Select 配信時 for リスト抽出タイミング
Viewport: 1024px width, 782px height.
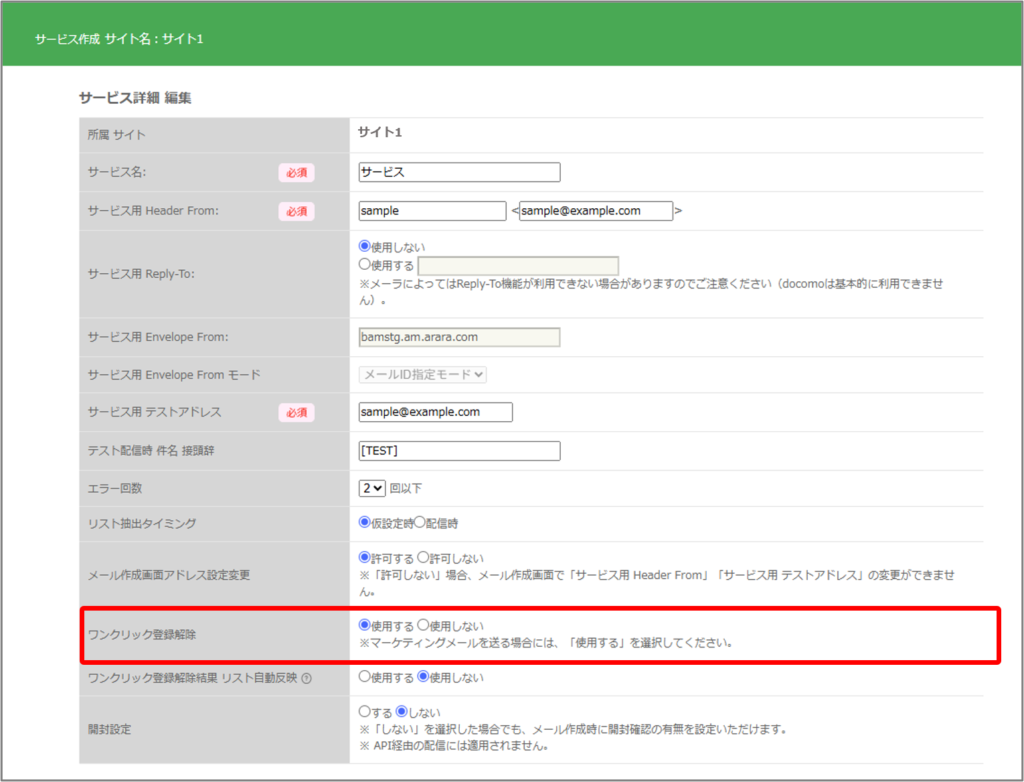click(x=421, y=522)
